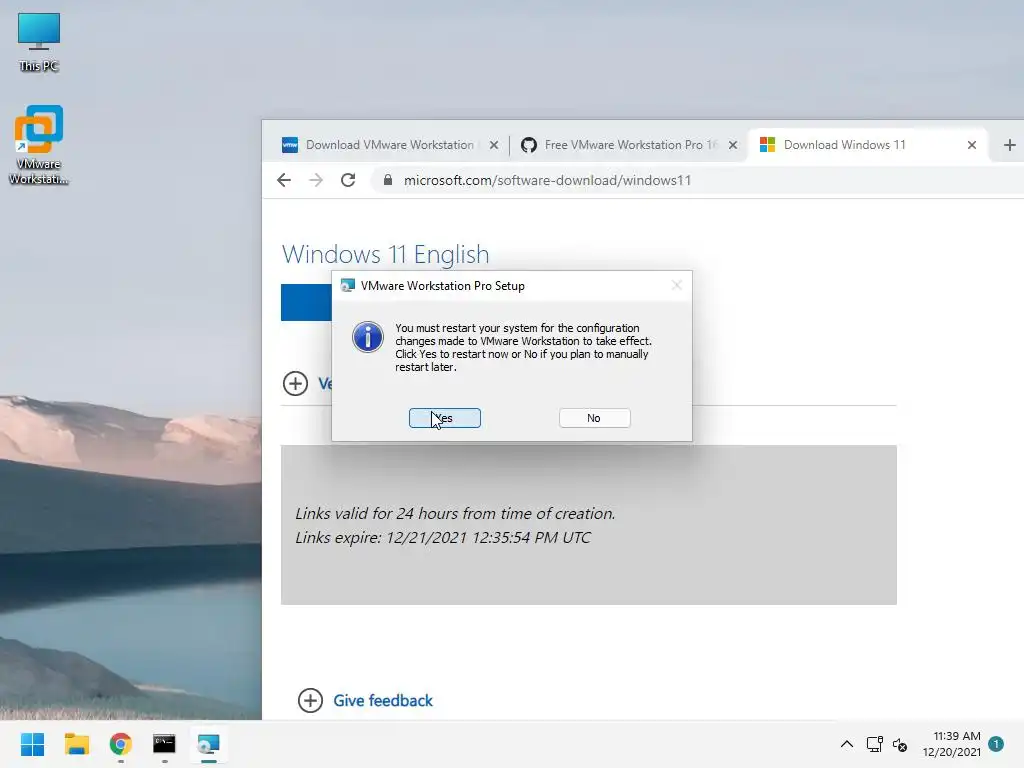Switch to the Download VMware Workstation tab

click(x=390, y=145)
